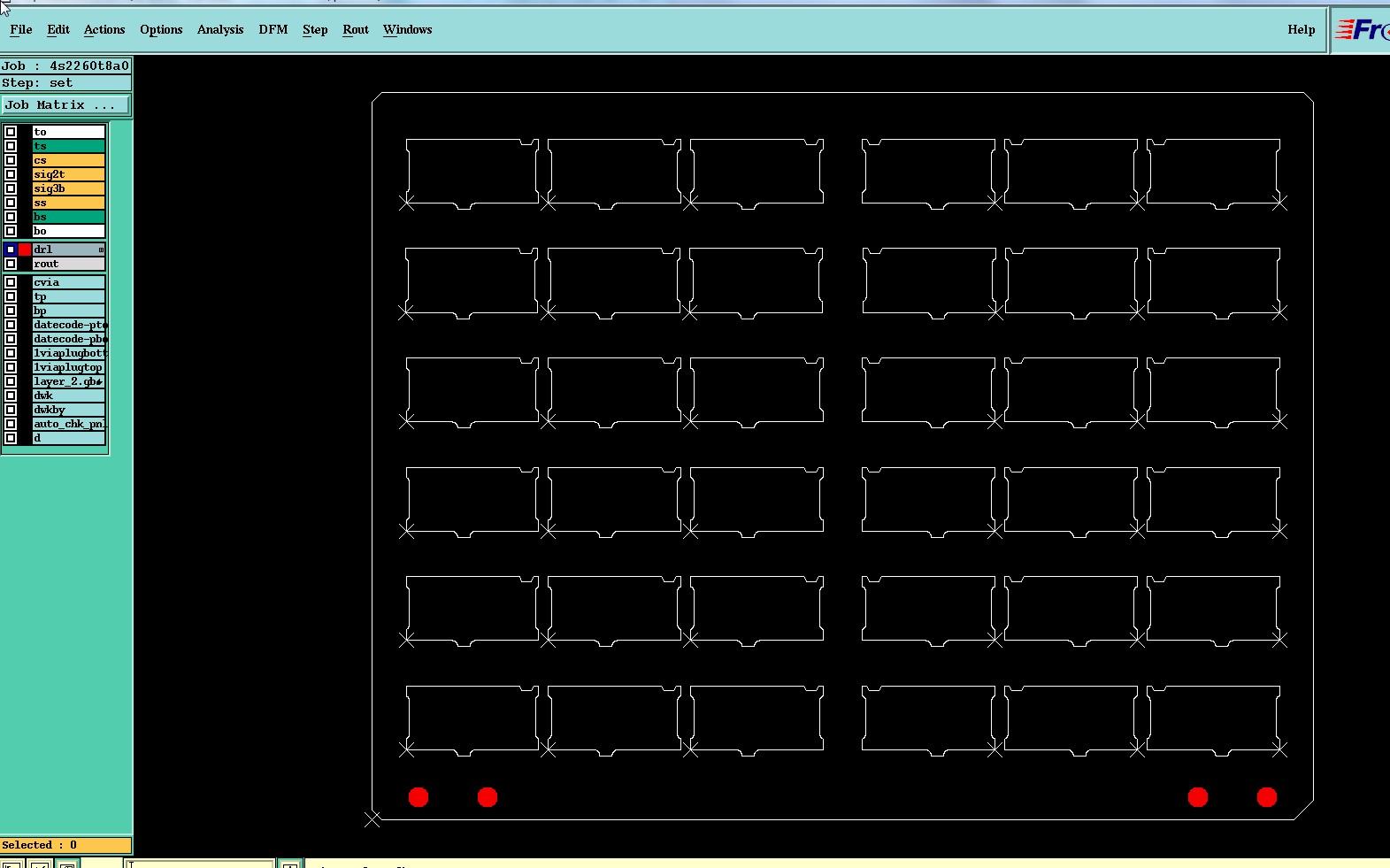Click the leftmost red drill hole on panel

(x=419, y=797)
